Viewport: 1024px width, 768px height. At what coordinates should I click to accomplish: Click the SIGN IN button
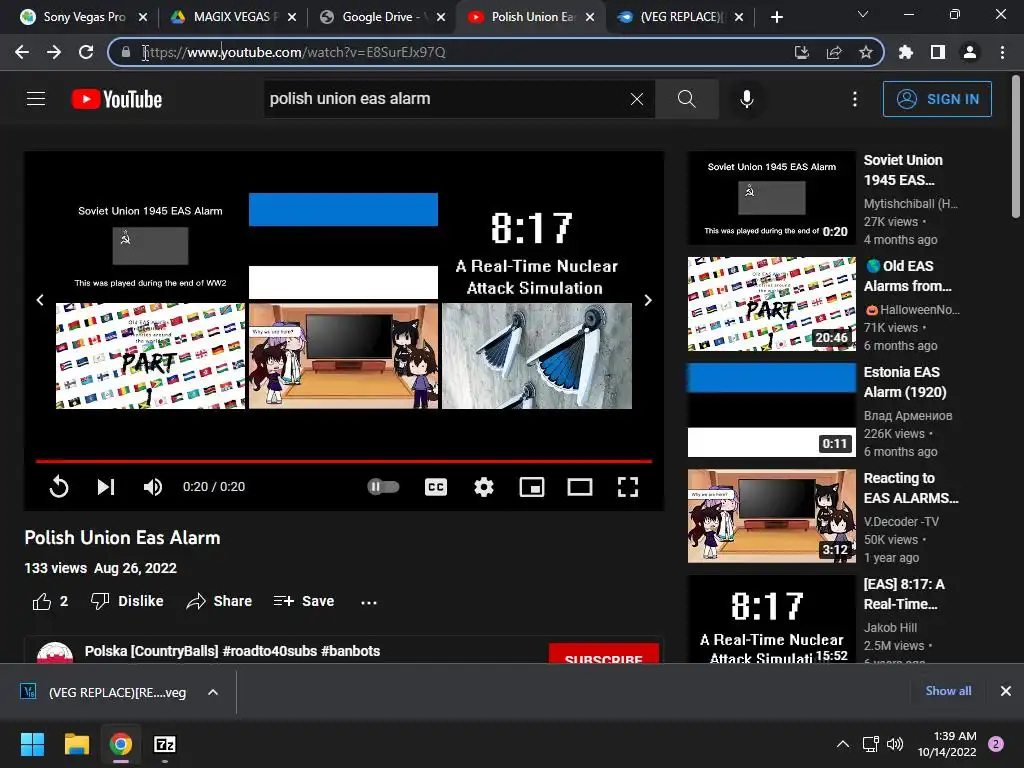click(x=937, y=99)
